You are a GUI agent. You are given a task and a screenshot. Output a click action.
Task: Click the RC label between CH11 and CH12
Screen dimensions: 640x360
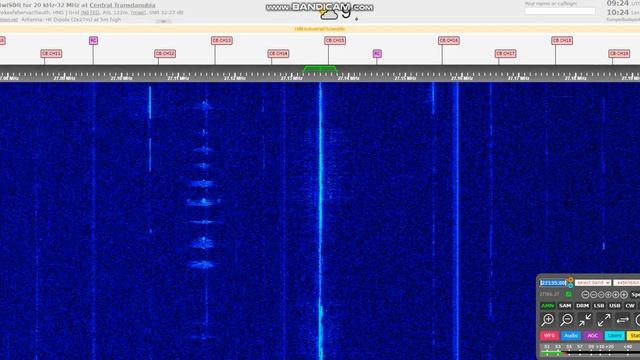[x=93, y=40]
